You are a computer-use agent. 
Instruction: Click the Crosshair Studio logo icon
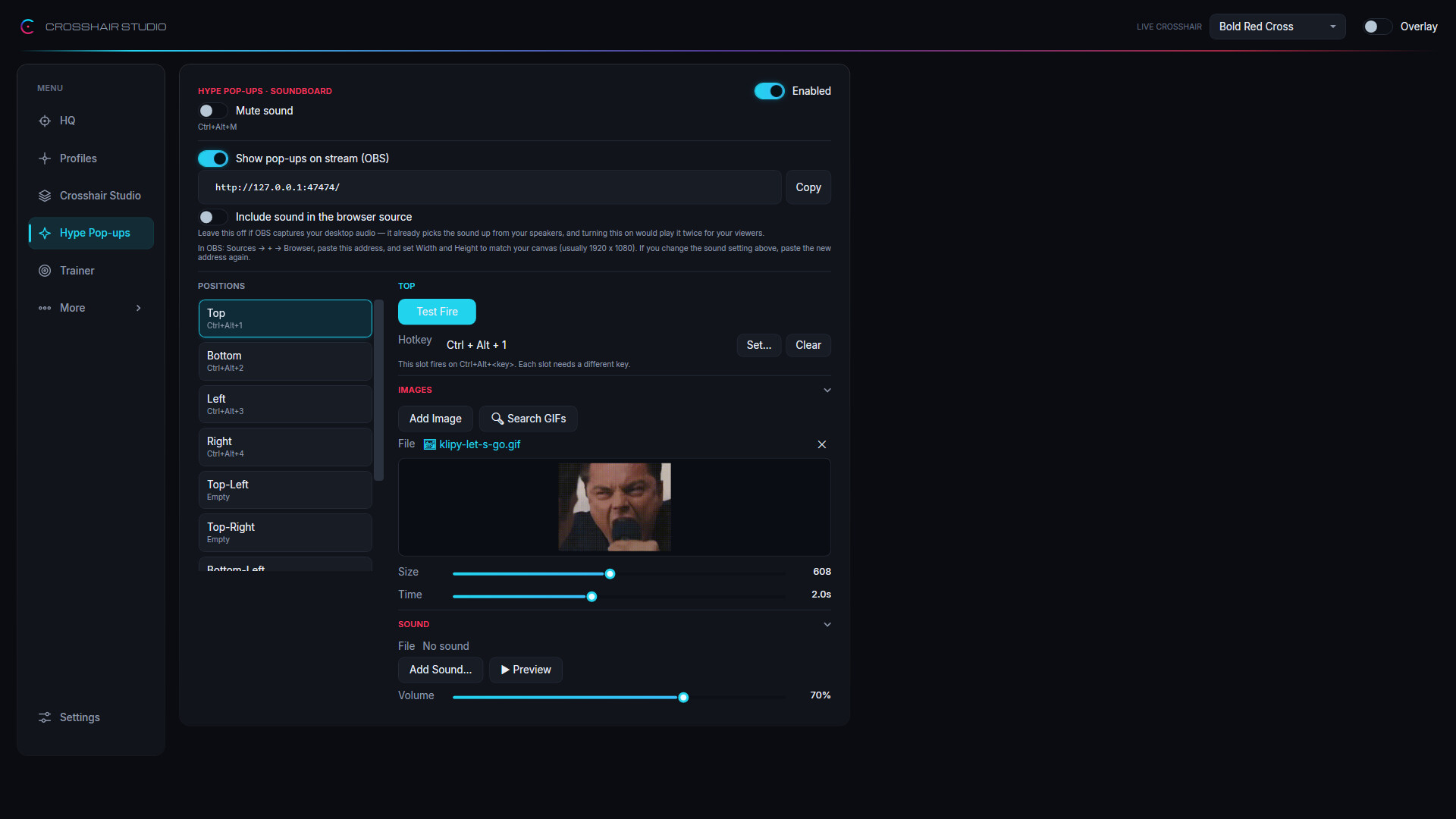click(27, 27)
